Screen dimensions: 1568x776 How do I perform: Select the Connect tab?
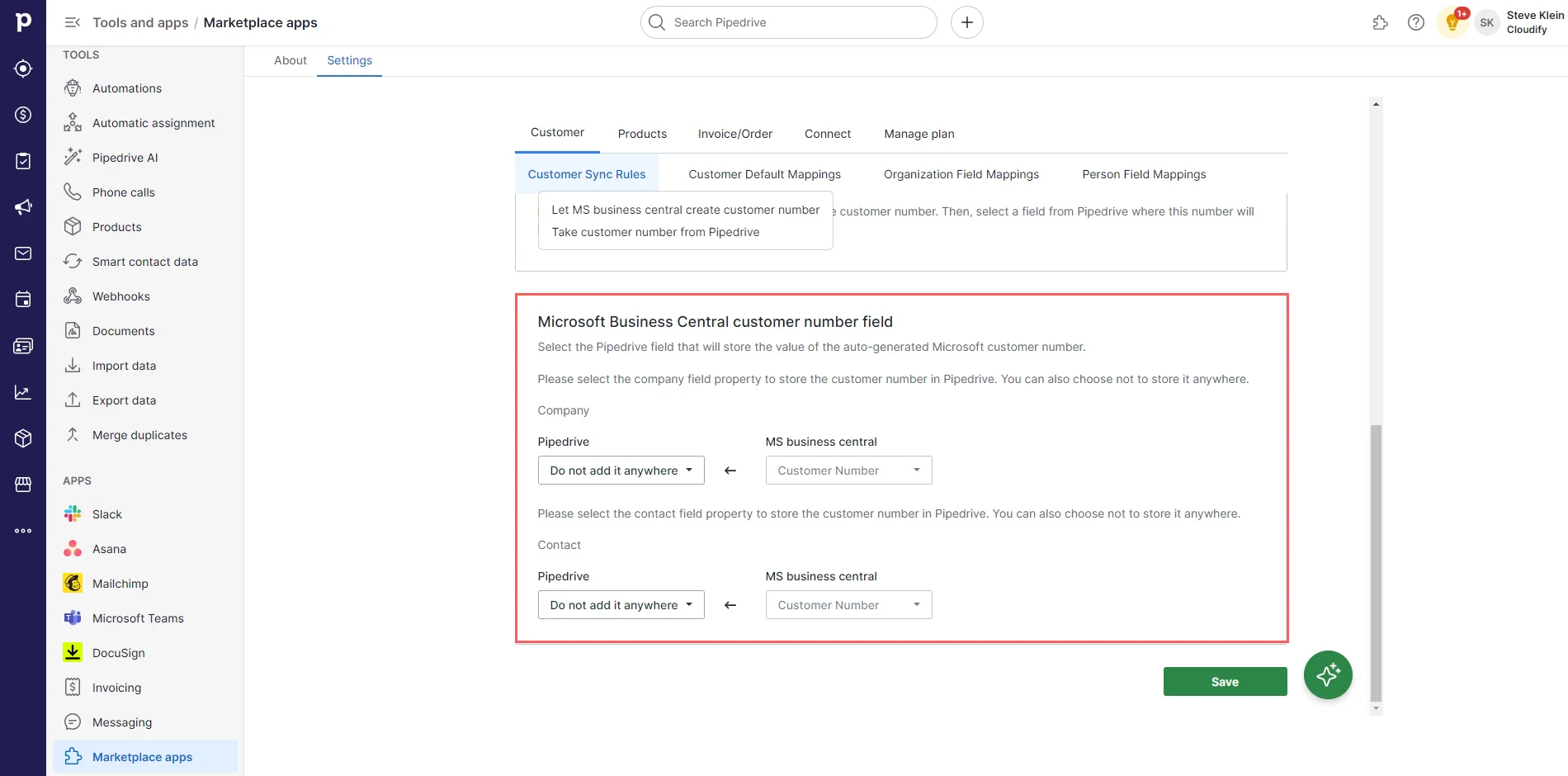point(828,134)
